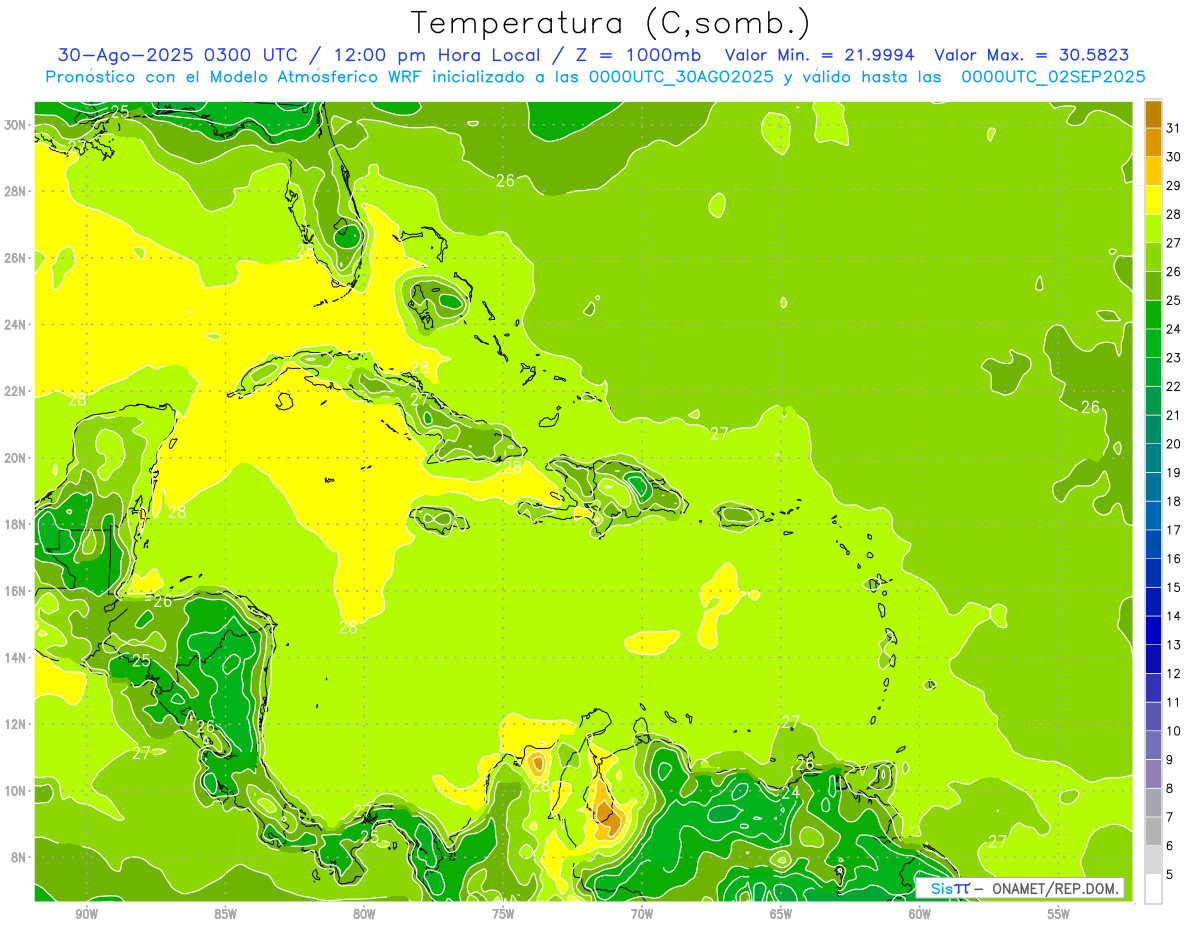Click the 90W longitude axis label
The image size is (1200, 927).
pos(86,914)
